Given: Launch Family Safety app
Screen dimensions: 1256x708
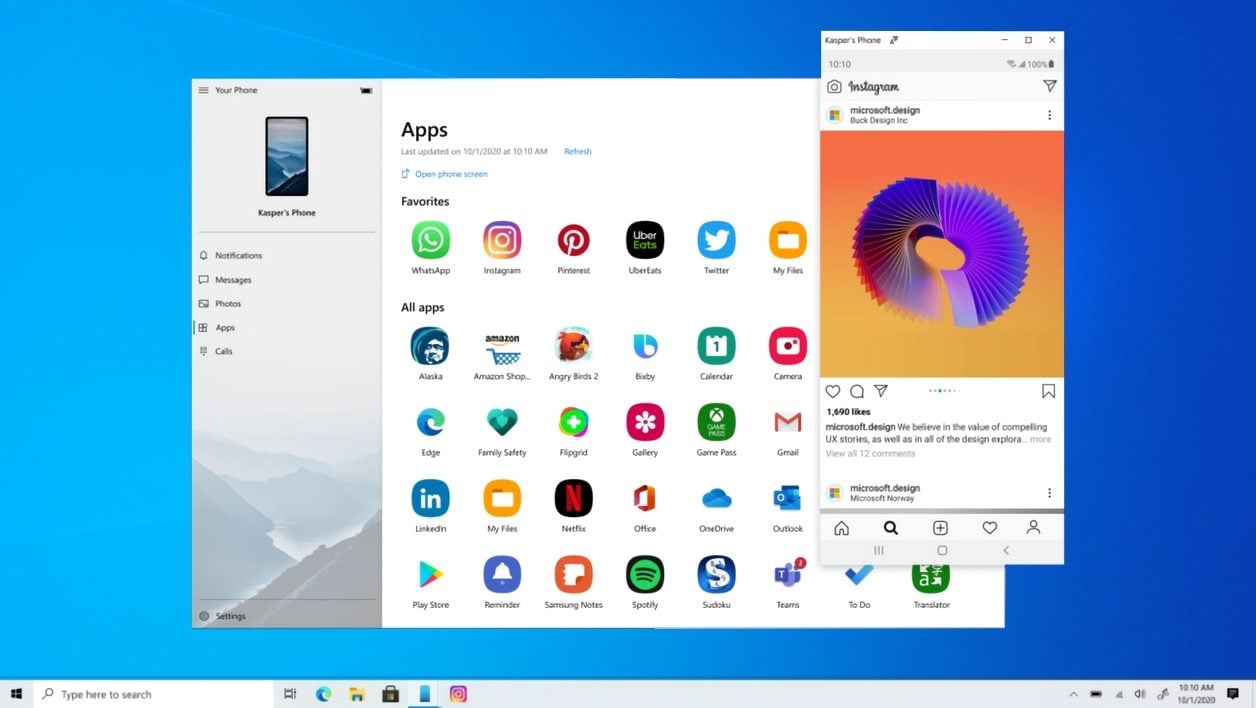Looking at the screenshot, I should click(502, 422).
